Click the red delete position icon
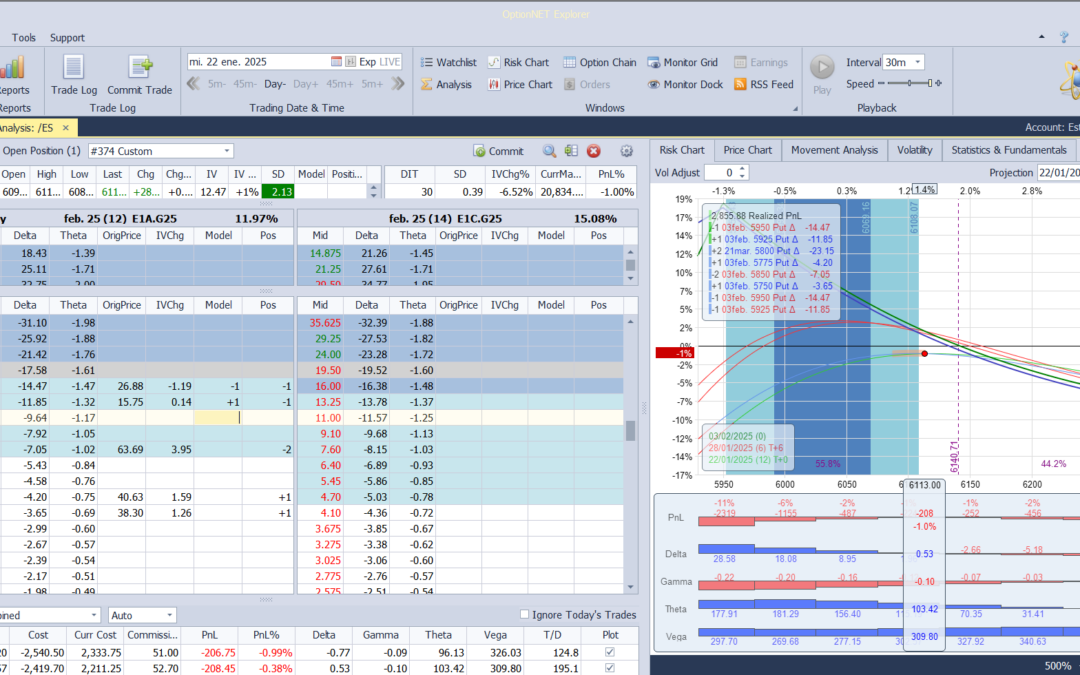 click(594, 151)
